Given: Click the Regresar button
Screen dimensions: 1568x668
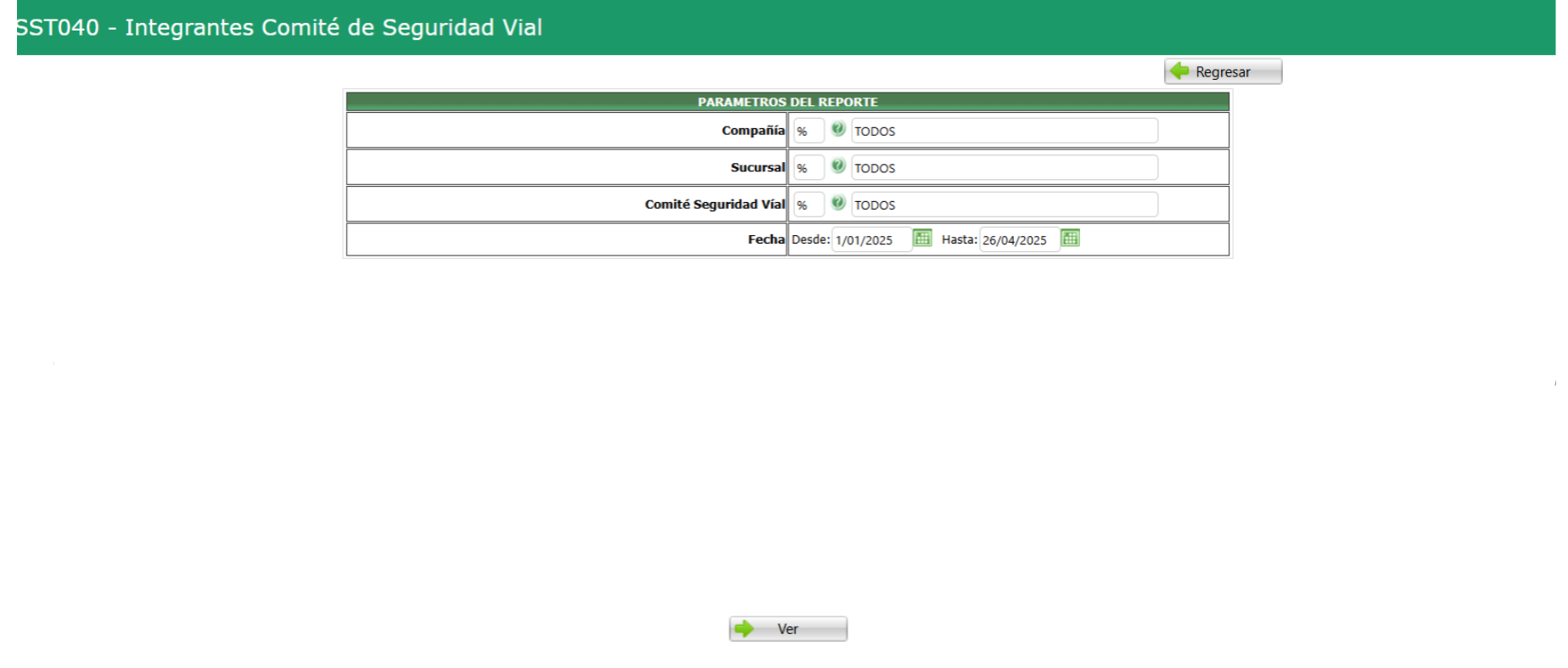Looking at the screenshot, I should (x=1223, y=71).
